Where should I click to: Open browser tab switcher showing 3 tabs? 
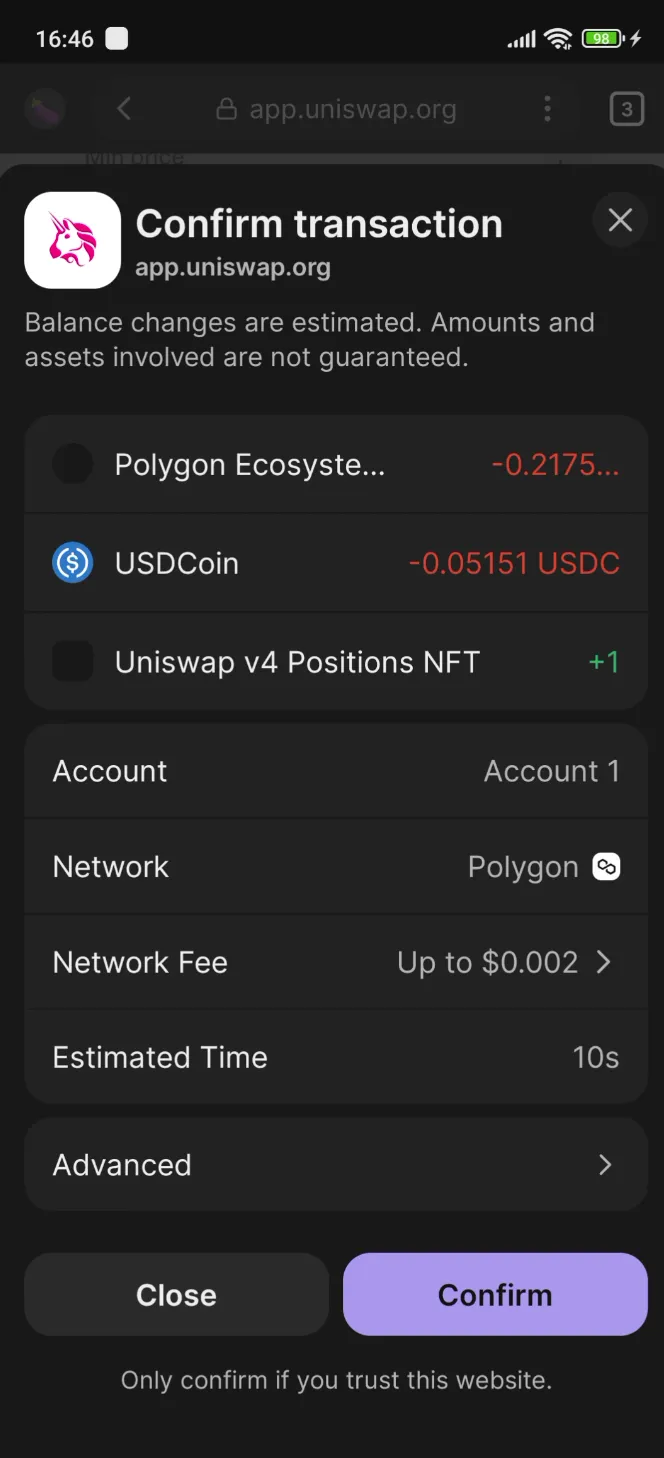point(626,109)
